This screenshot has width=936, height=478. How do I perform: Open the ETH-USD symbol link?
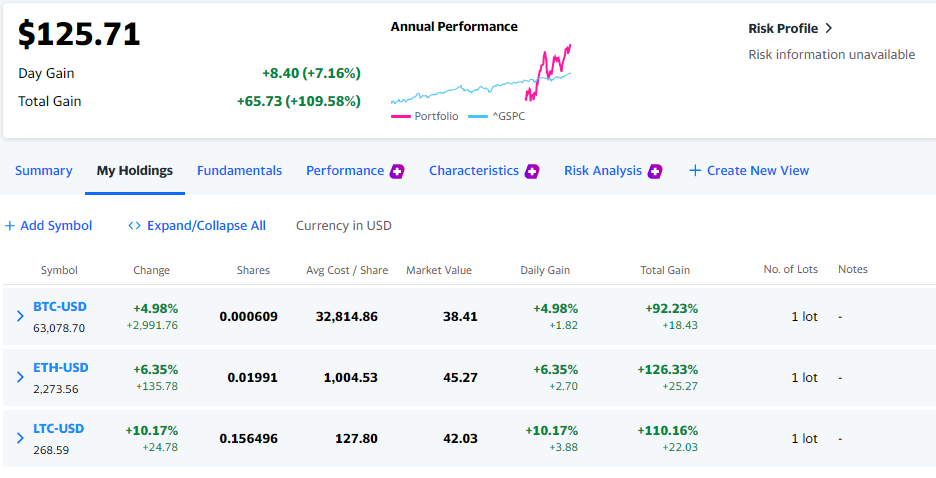point(61,368)
